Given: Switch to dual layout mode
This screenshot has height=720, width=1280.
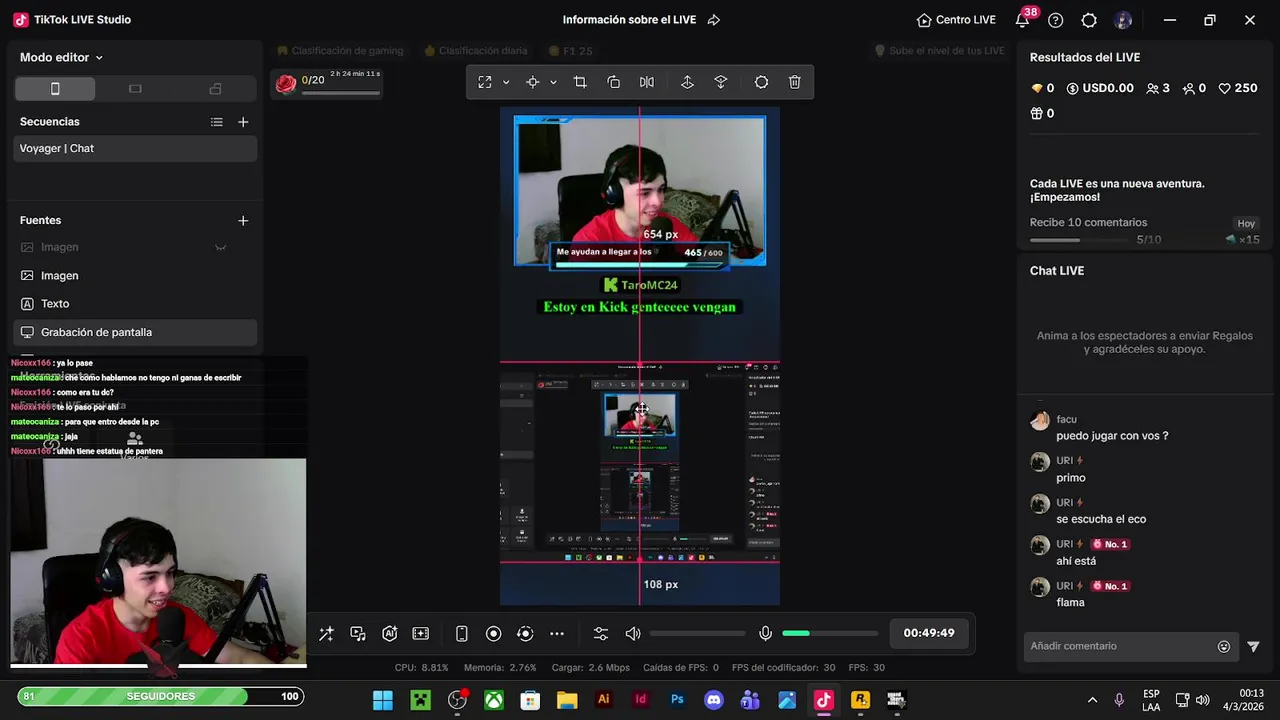Looking at the screenshot, I should 215,89.
